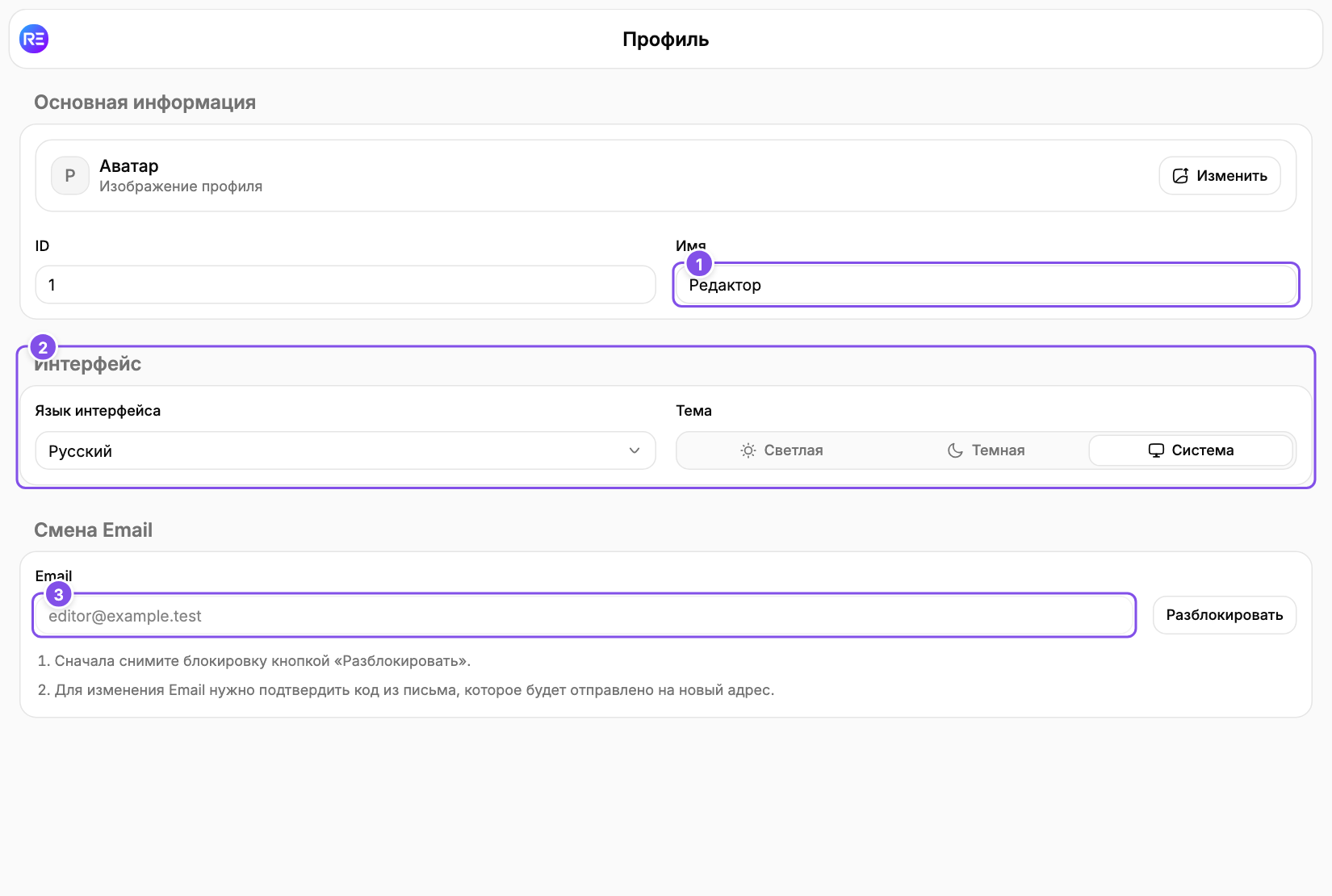Image resolution: width=1332 pixels, height=896 pixels.
Task: Open the Язык интерфейса dropdown
Action: coord(346,450)
